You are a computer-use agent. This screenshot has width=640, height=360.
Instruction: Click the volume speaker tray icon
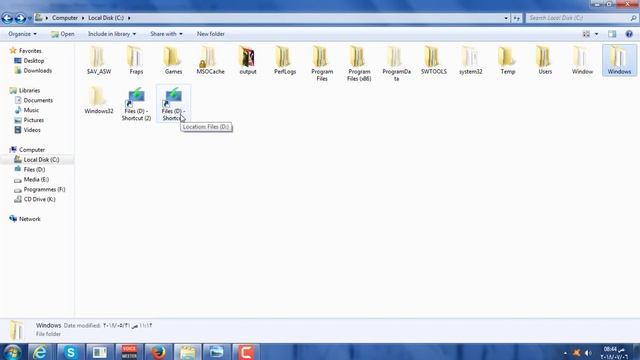(588, 353)
